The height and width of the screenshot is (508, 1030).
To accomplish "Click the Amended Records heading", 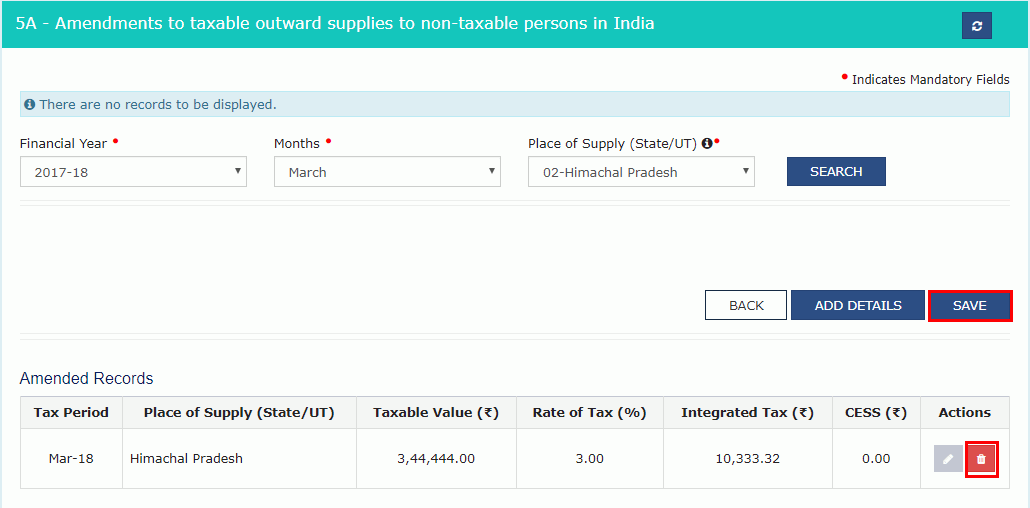I will click(x=87, y=379).
